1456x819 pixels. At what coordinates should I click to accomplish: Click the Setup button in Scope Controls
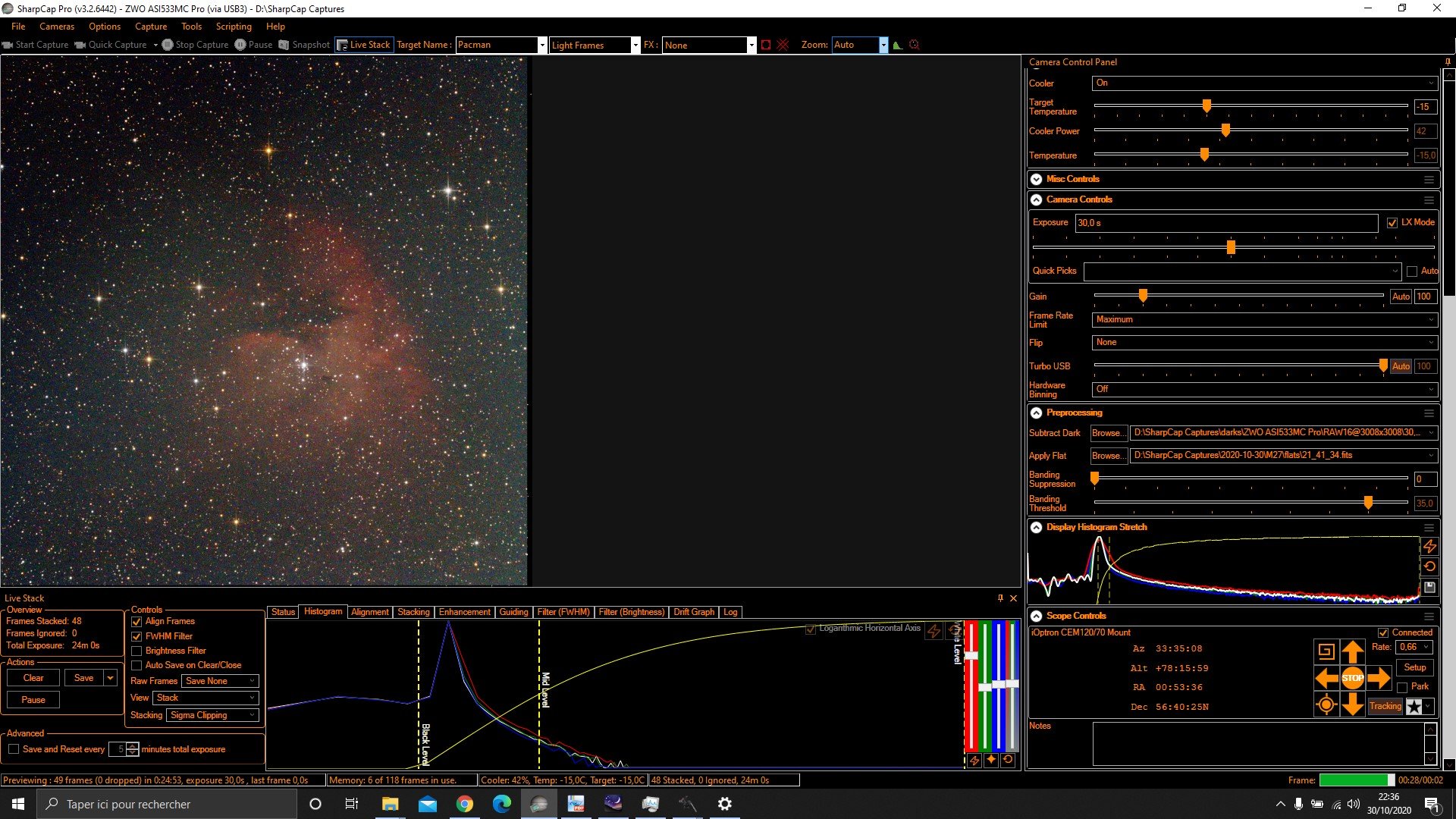1414,667
